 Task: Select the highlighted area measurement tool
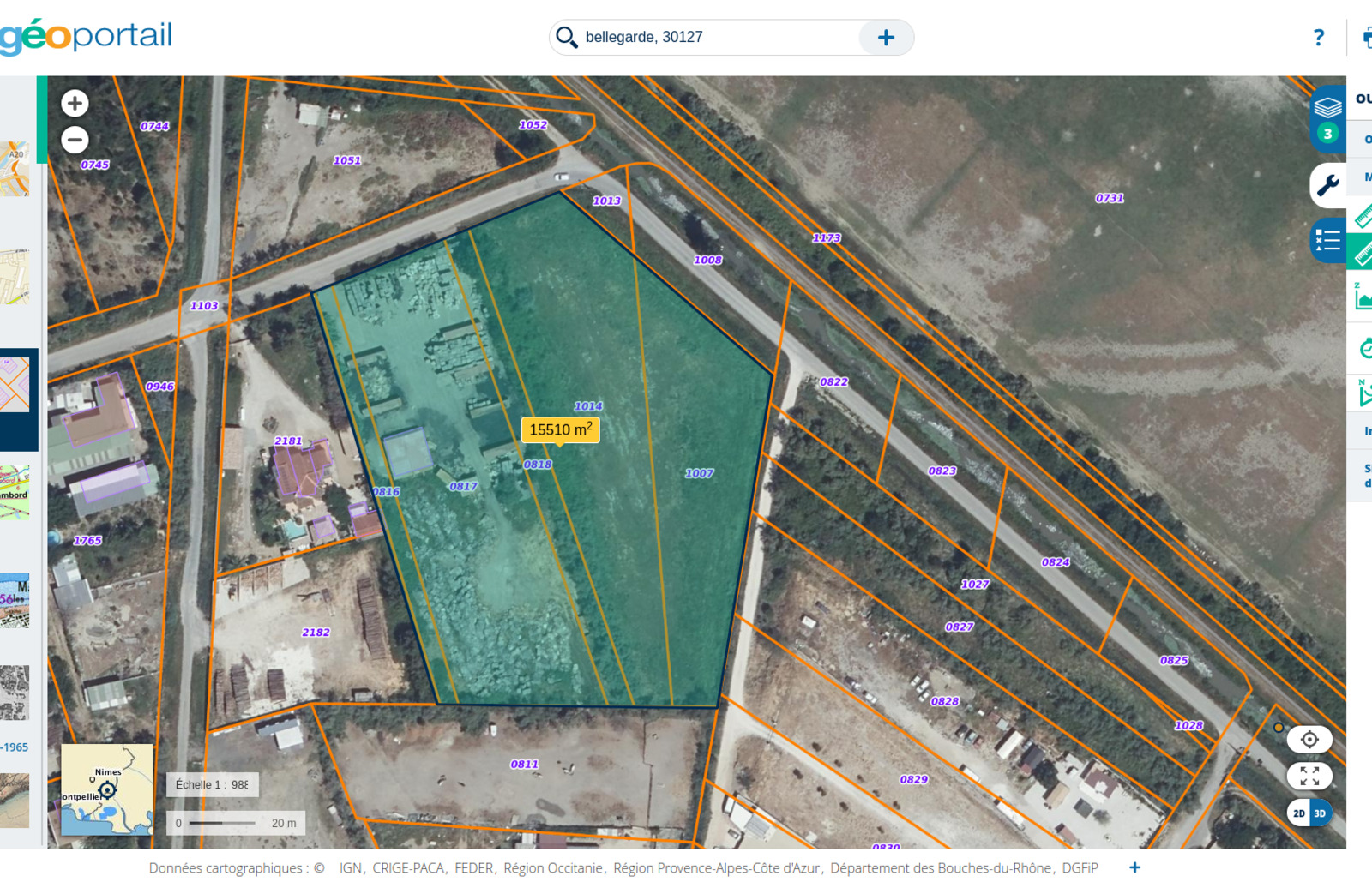(1362, 254)
